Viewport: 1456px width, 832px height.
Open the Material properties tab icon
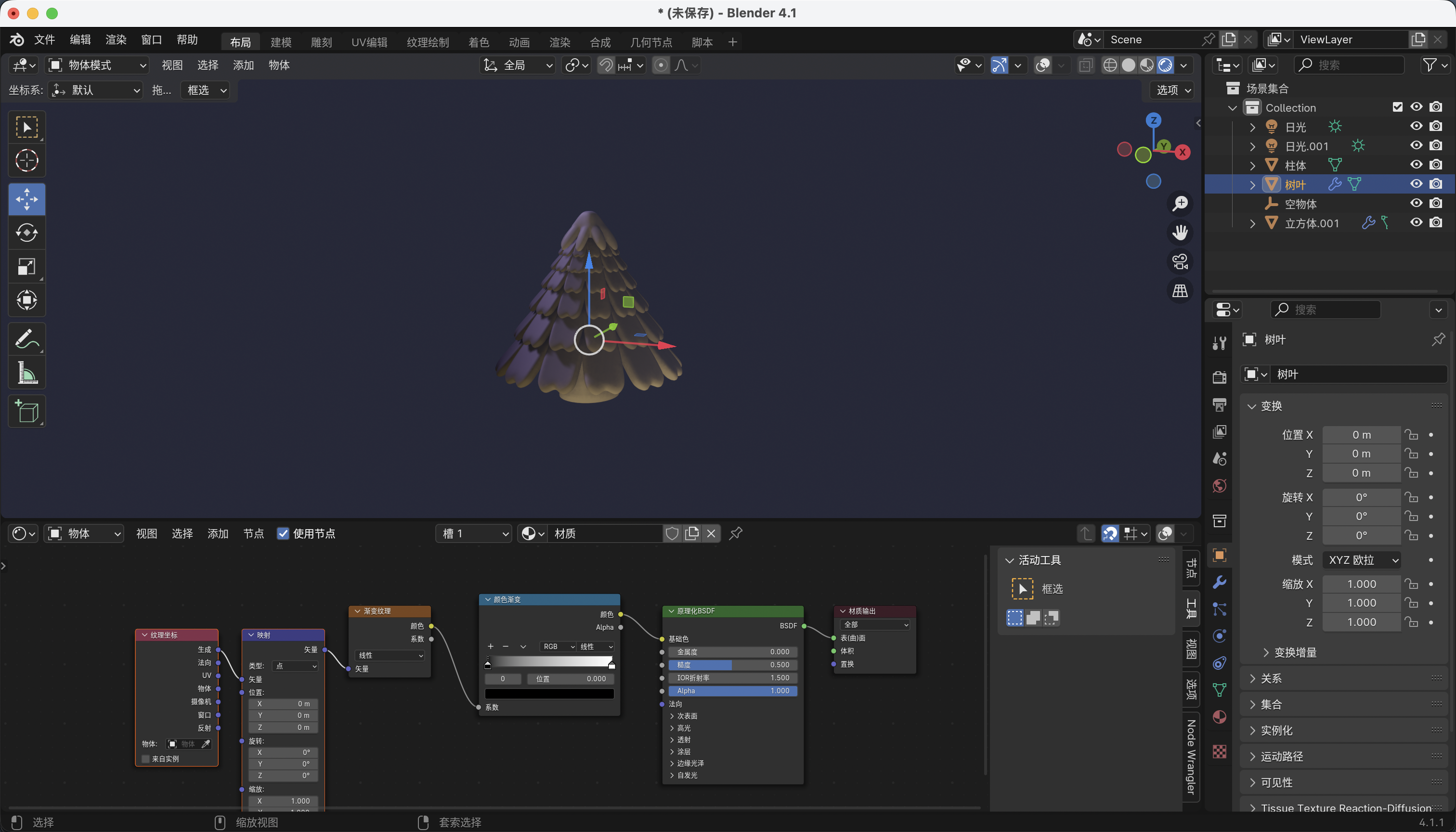point(1220,717)
